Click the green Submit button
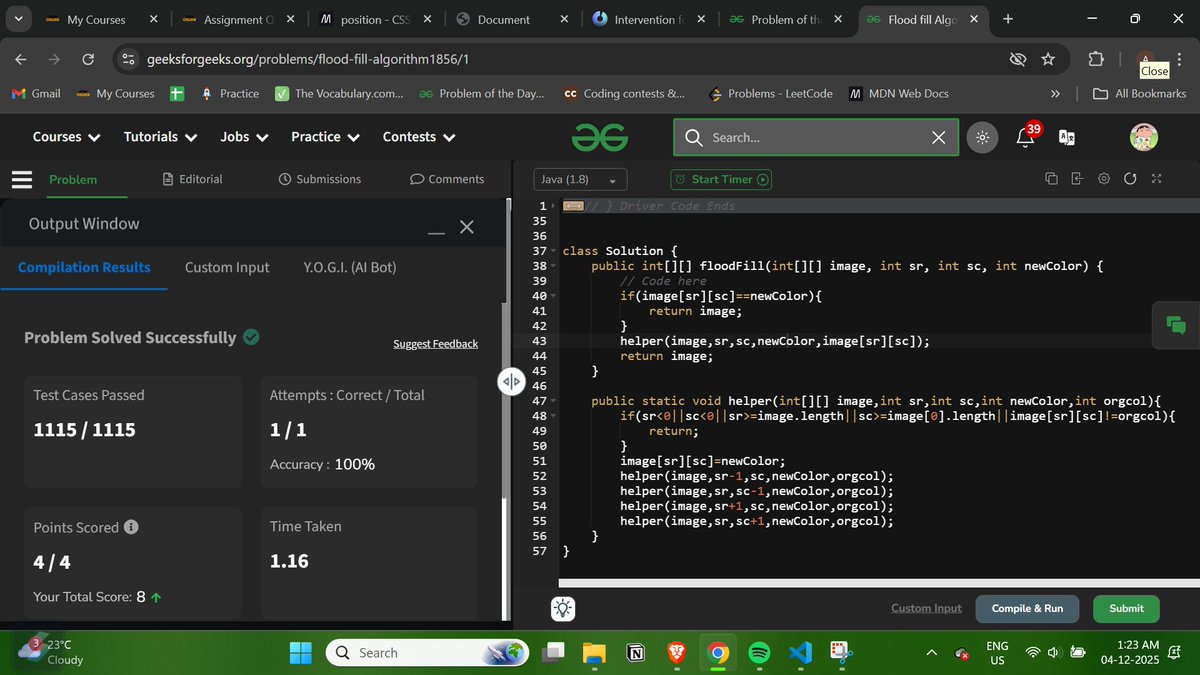Image resolution: width=1200 pixels, height=675 pixels. click(1126, 608)
